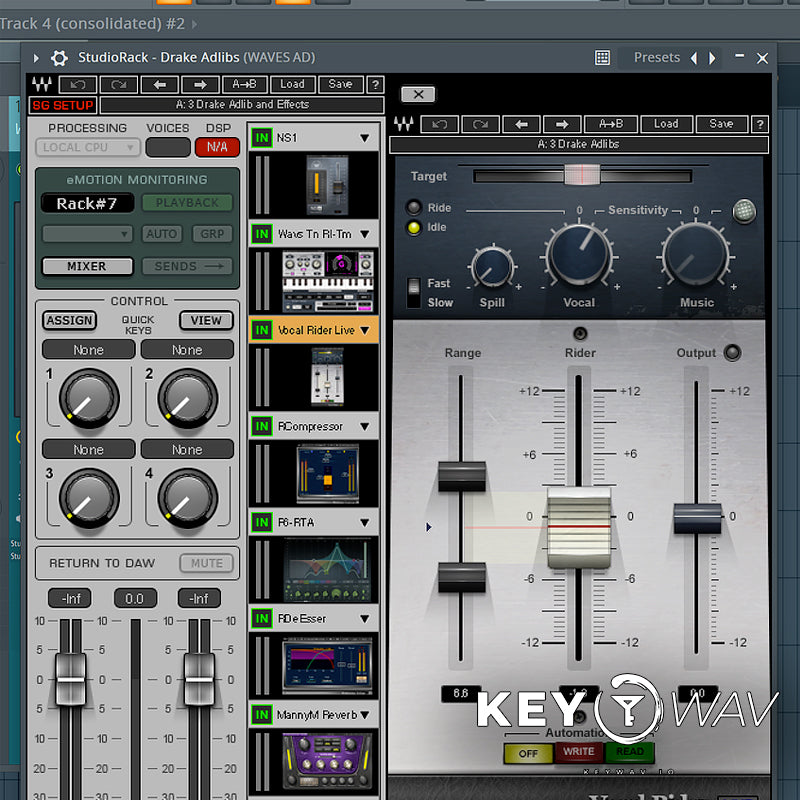Open RCompressor slot dropdown arrow
Image resolution: width=800 pixels, height=800 pixels.
[365, 427]
